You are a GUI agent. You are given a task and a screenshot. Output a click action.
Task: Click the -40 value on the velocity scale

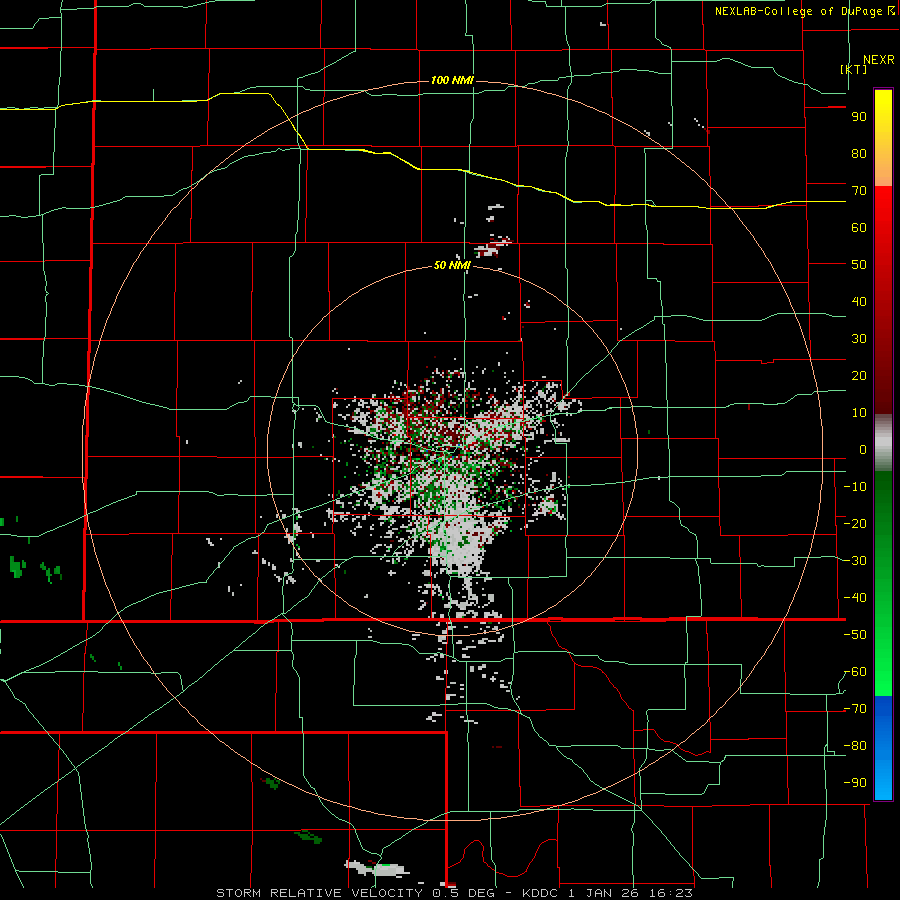[855, 598]
